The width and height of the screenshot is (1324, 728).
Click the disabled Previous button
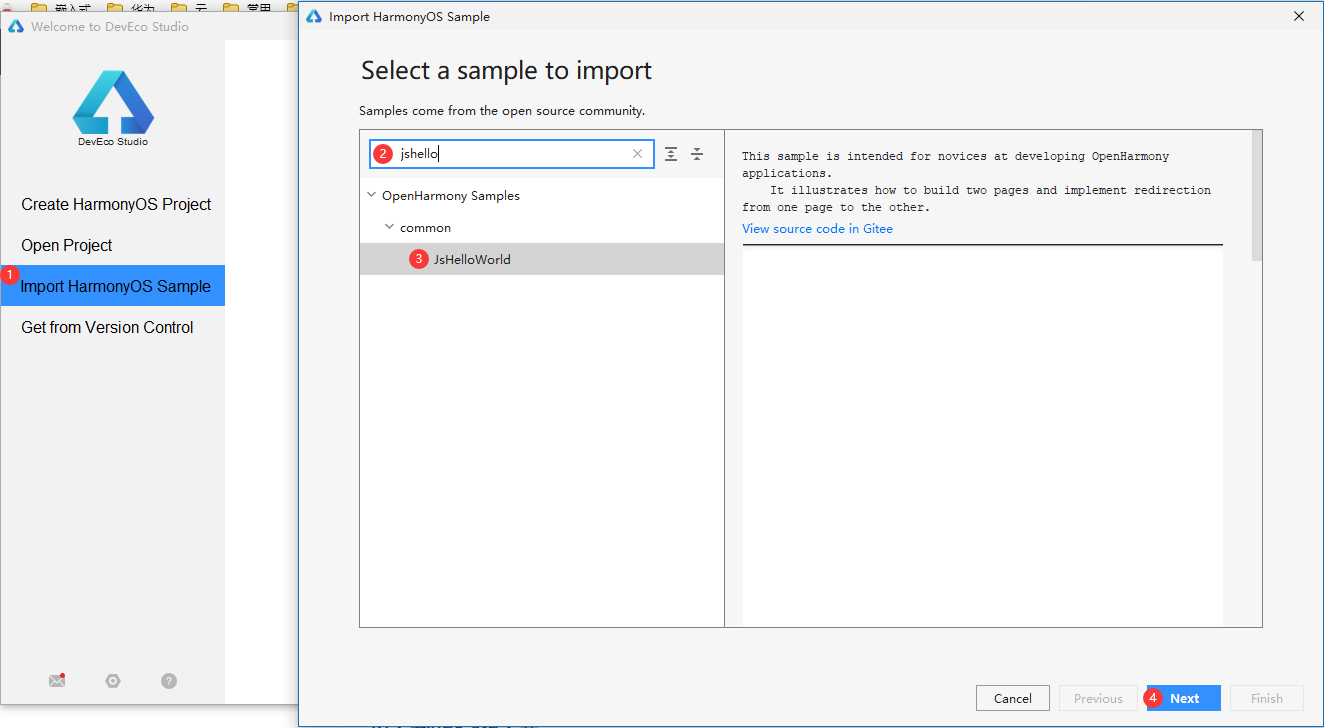[x=1098, y=698]
